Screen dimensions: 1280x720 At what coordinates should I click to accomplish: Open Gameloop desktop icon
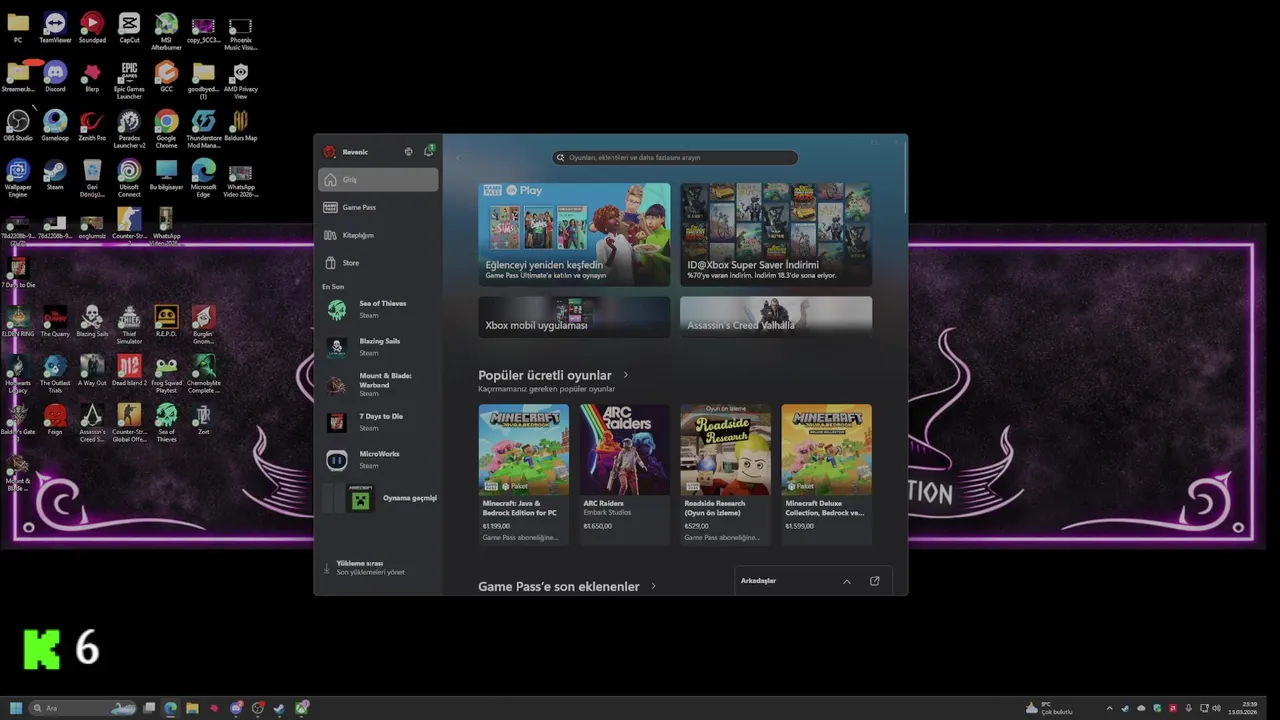pyautogui.click(x=55, y=127)
